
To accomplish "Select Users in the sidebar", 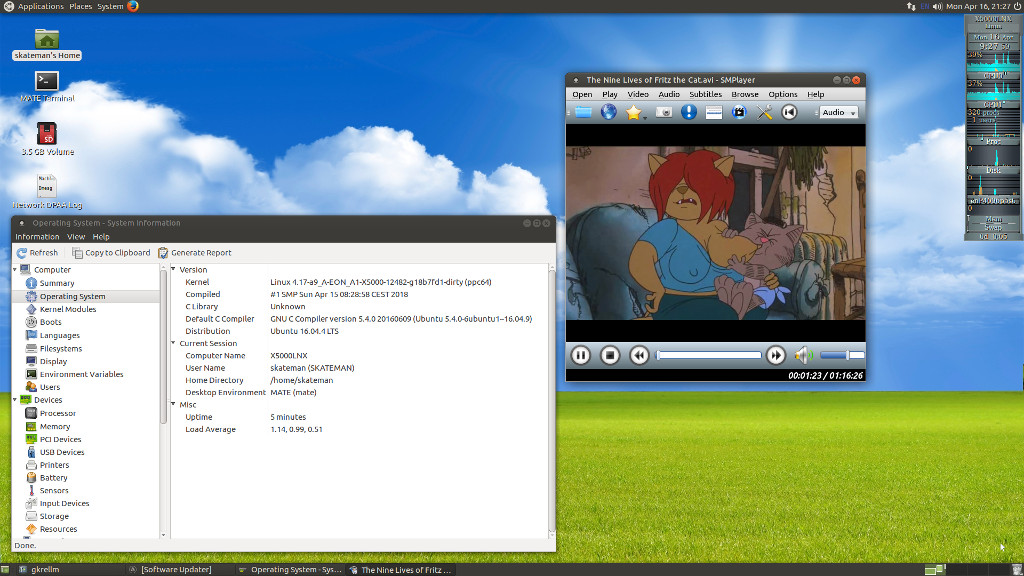I will click(x=50, y=387).
